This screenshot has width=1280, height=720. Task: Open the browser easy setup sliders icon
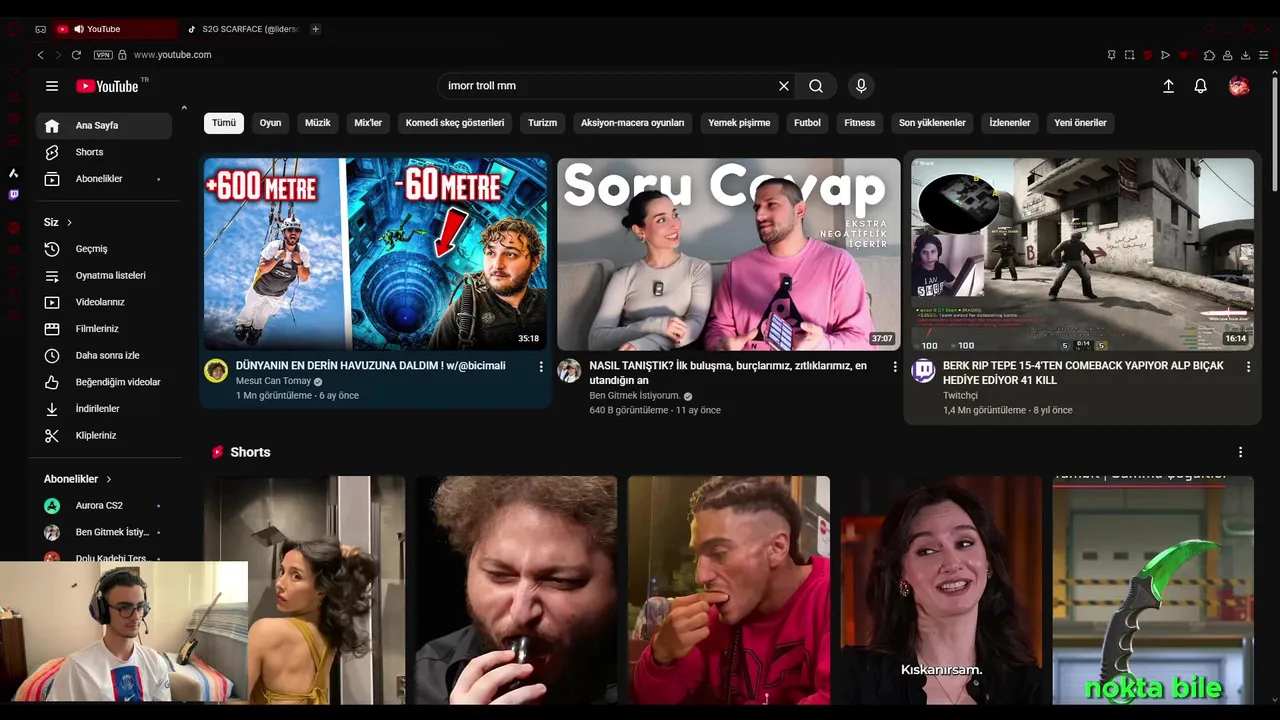pos(1263,55)
